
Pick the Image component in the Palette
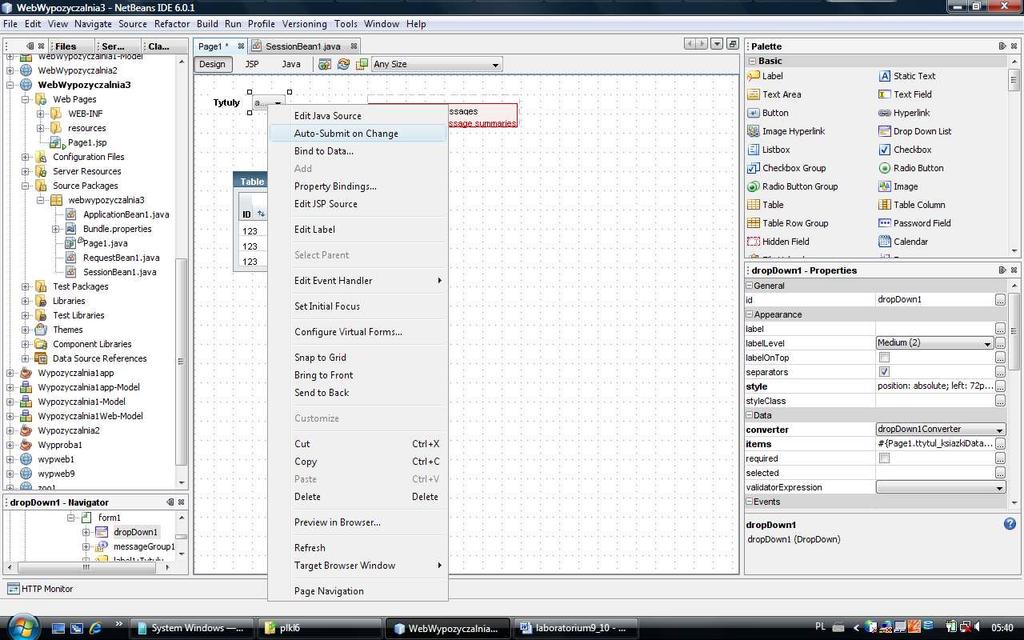coord(898,186)
